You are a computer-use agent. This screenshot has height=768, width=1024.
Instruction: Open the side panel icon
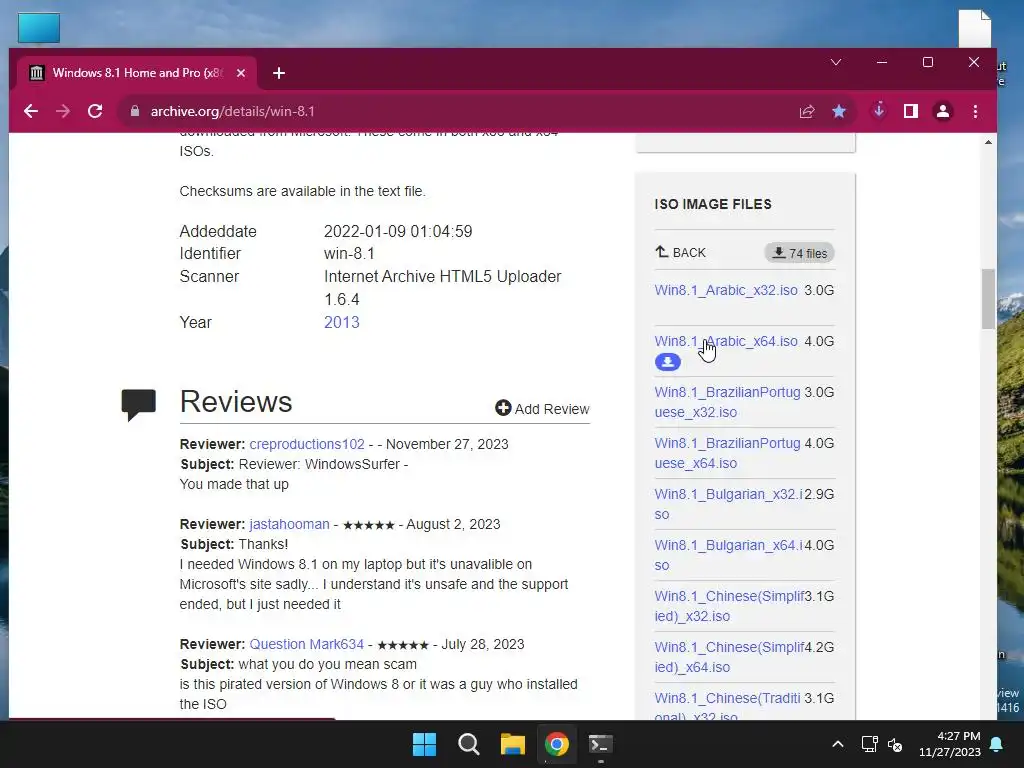[x=910, y=111]
